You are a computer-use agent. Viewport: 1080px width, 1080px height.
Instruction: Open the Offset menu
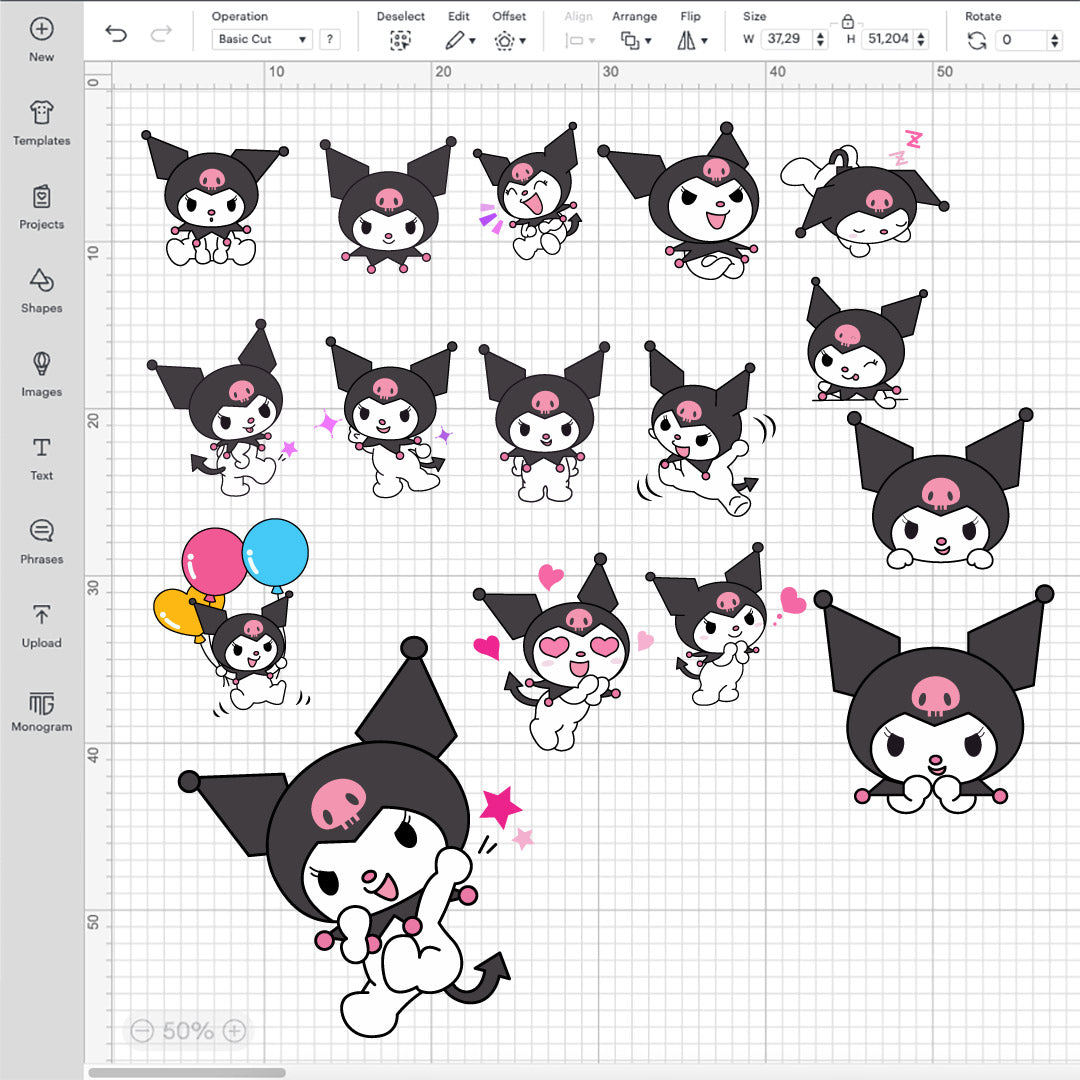(509, 40)
